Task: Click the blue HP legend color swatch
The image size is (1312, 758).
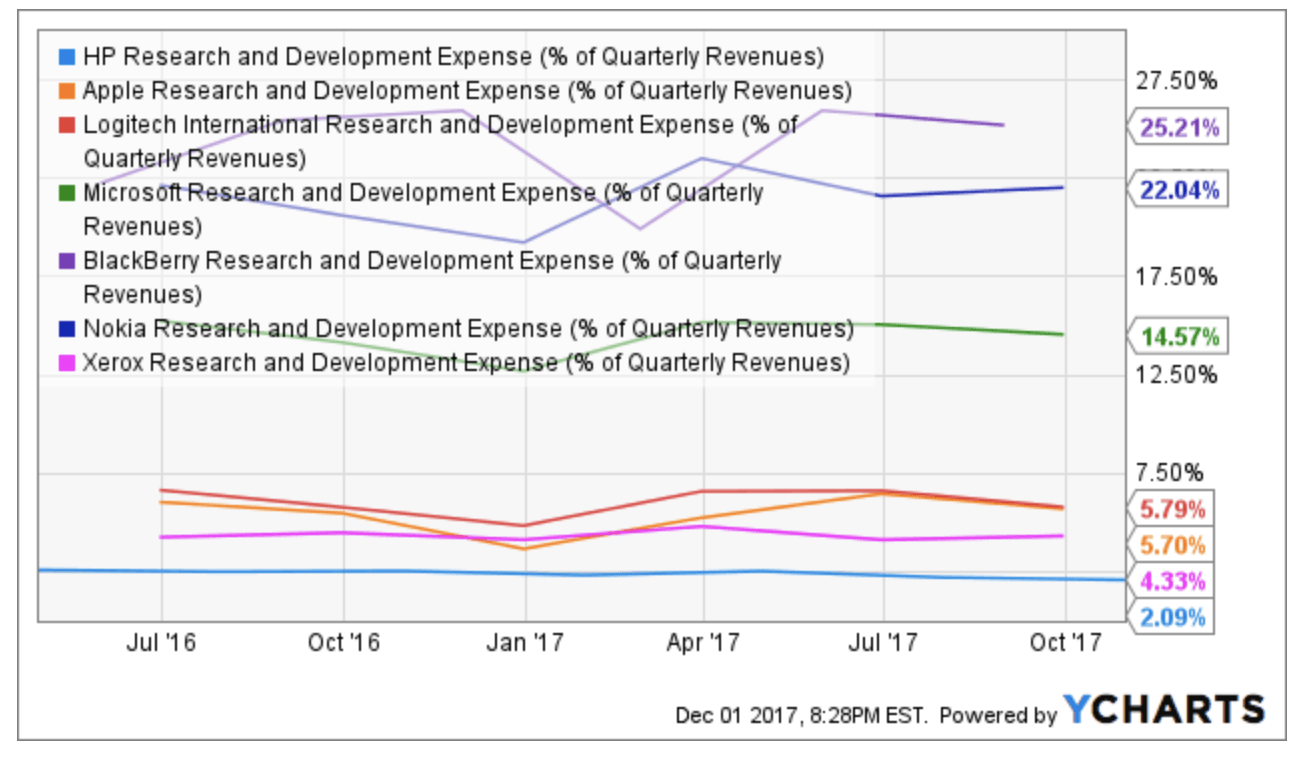Action: [x=66, y=55]
